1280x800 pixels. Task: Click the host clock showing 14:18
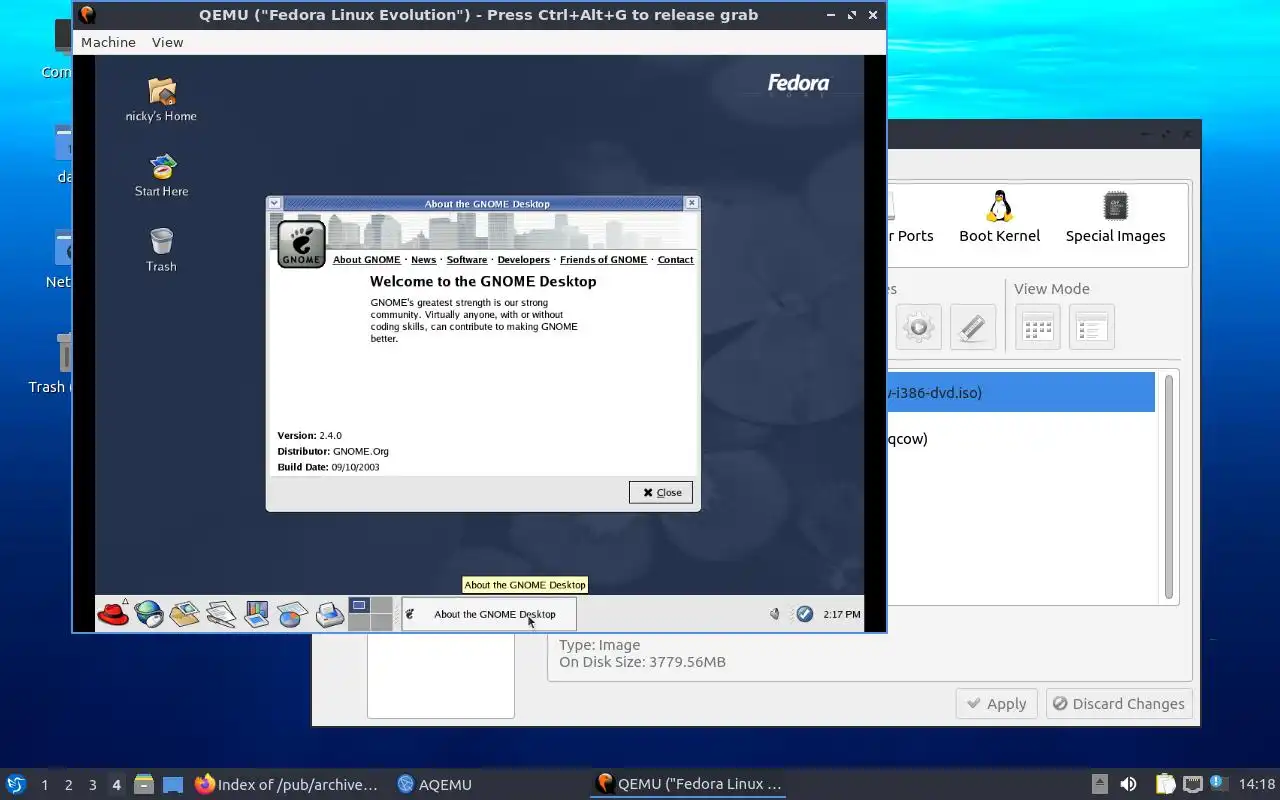[x=1257, y=785]
